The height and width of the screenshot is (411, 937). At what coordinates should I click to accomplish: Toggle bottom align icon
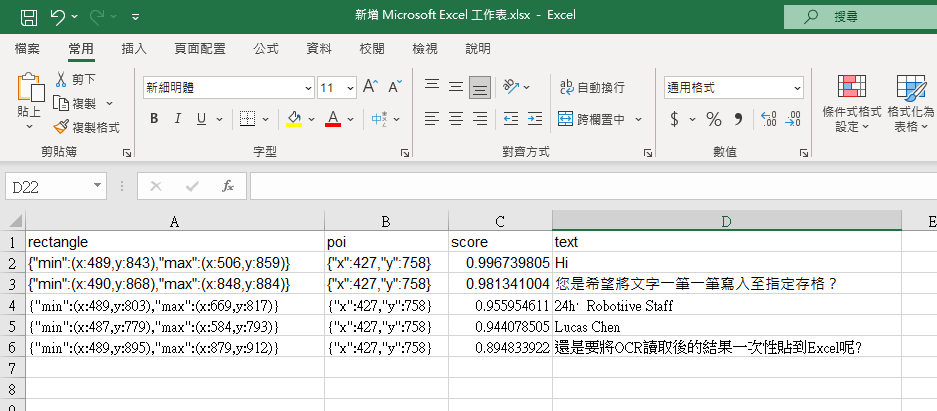click(480, 88)
